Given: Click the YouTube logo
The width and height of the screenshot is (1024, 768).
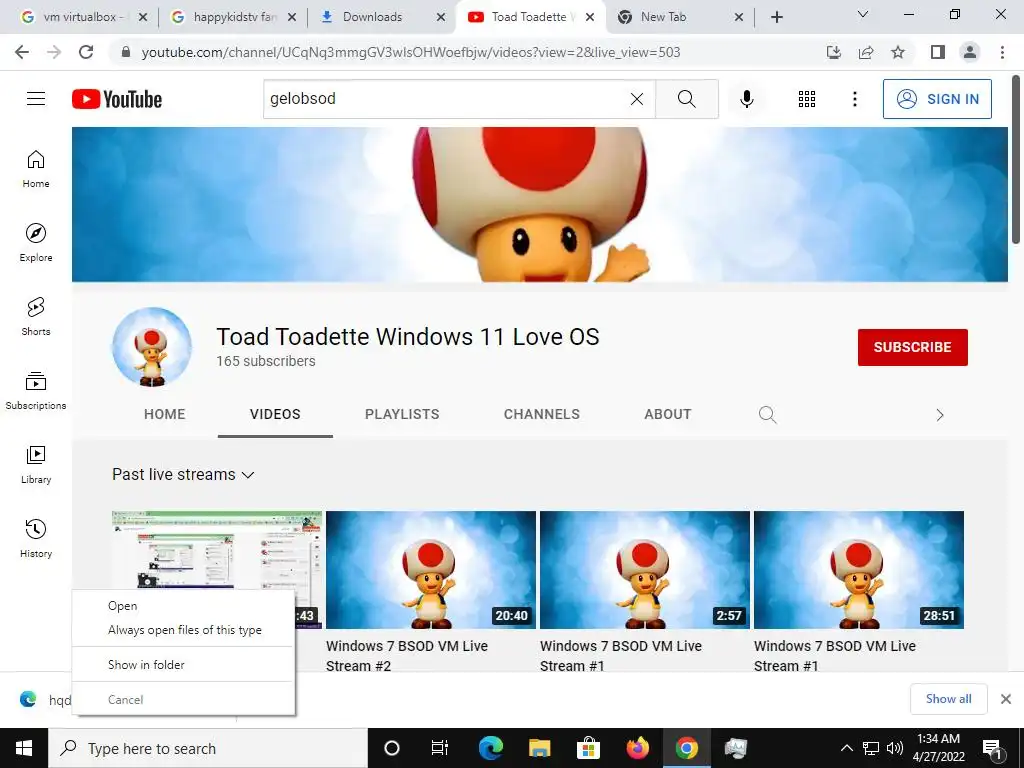Looking at the screenshot, I should (117, 99).
